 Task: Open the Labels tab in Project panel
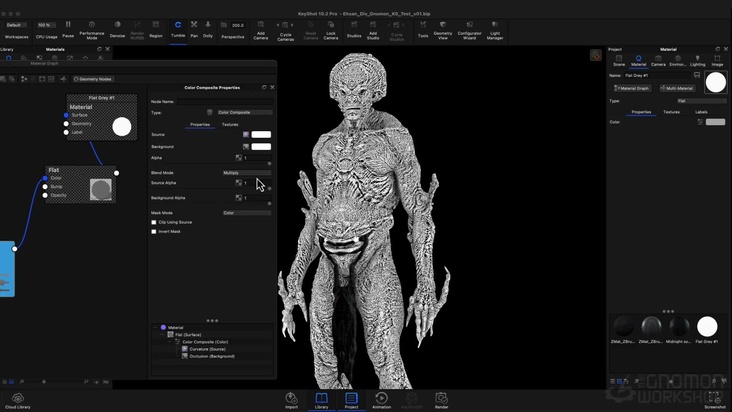(x=701, y=112)
